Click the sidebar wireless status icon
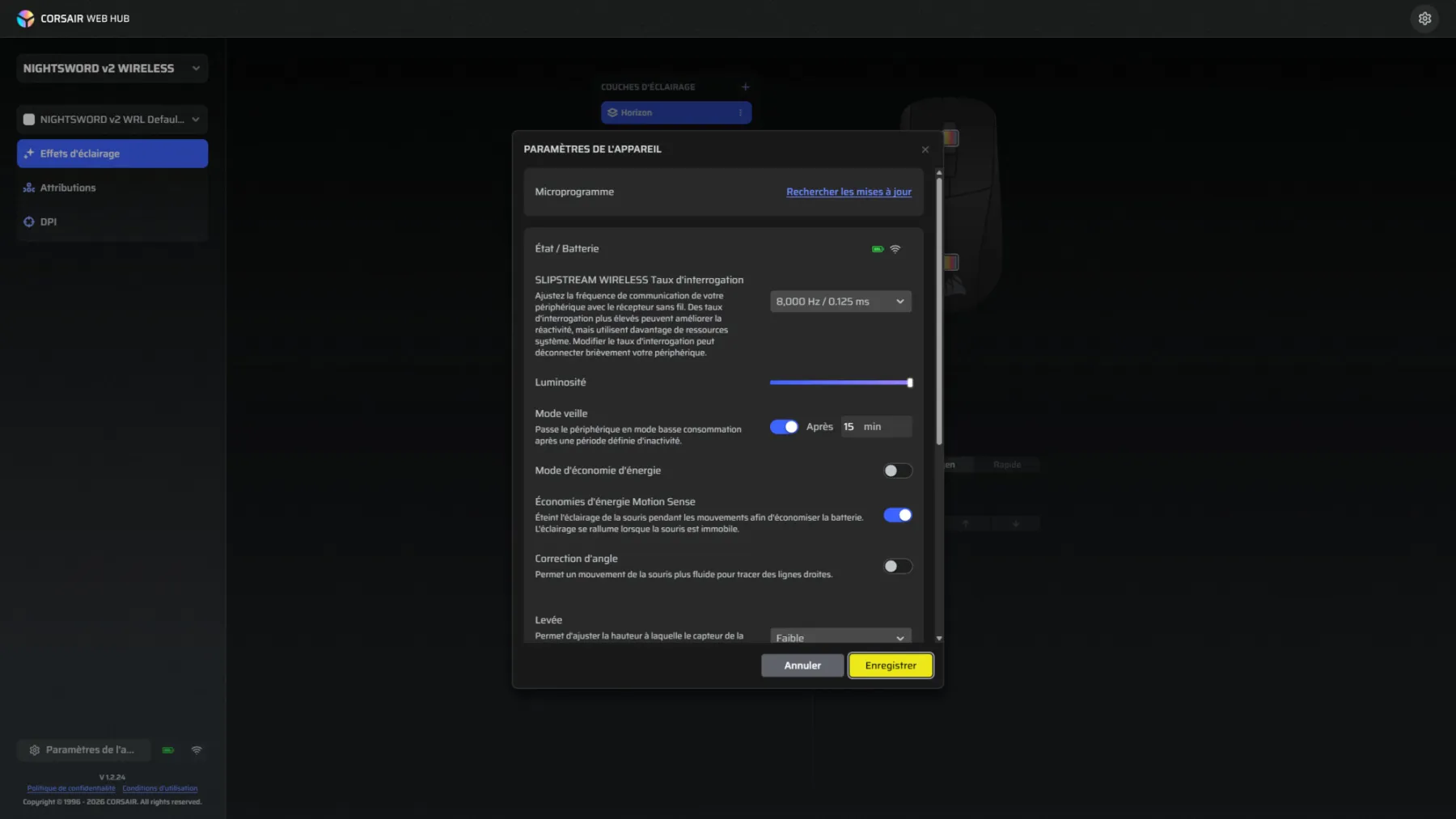Image resolution: width=1456 pixels, height=819 pixels. [197, 750]
